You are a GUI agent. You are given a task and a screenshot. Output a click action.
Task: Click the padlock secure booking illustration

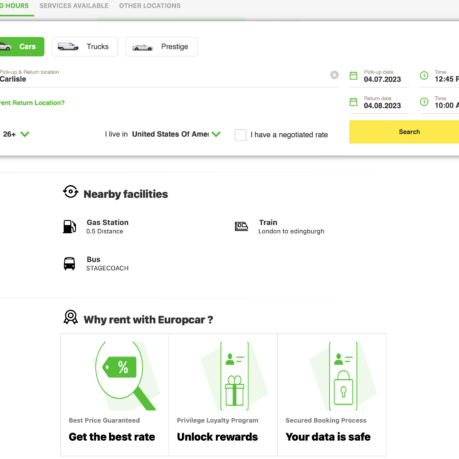pos(343,376)
